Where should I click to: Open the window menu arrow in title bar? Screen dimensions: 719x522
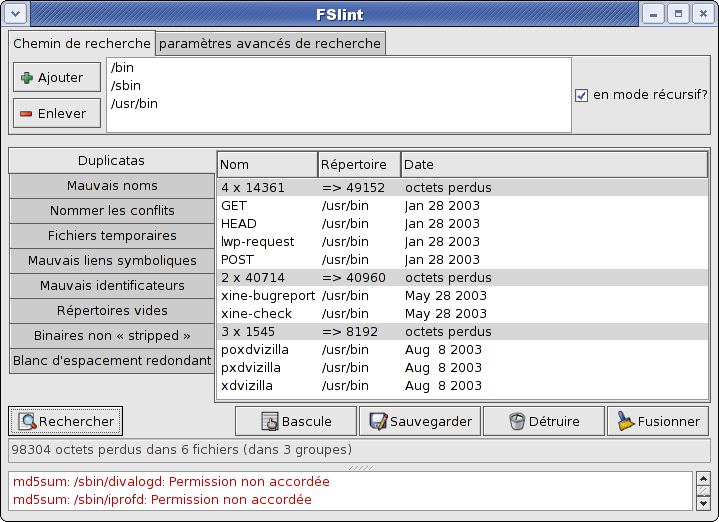(x=16, y=14)
